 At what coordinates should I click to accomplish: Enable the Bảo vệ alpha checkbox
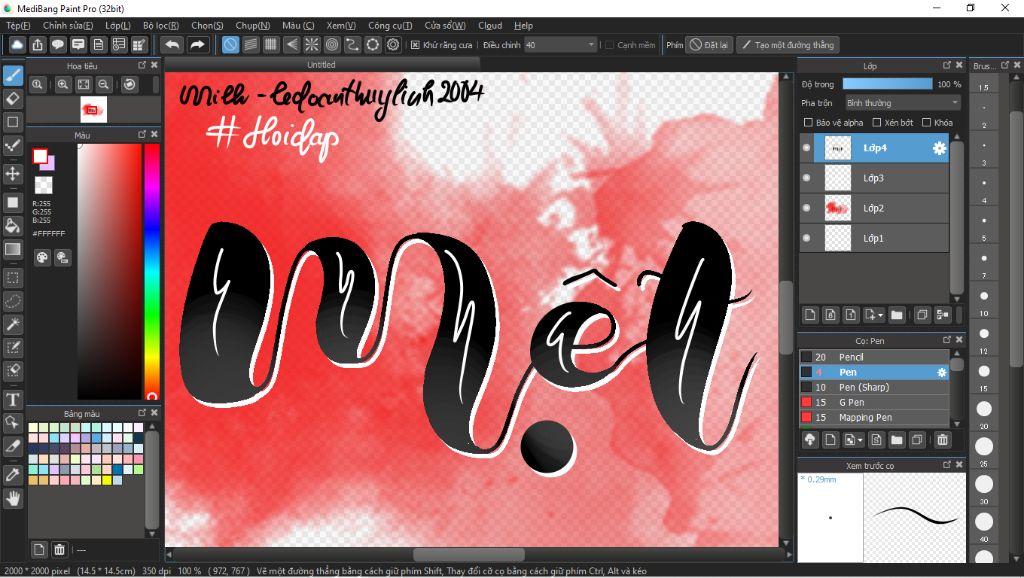coord(808,123)
